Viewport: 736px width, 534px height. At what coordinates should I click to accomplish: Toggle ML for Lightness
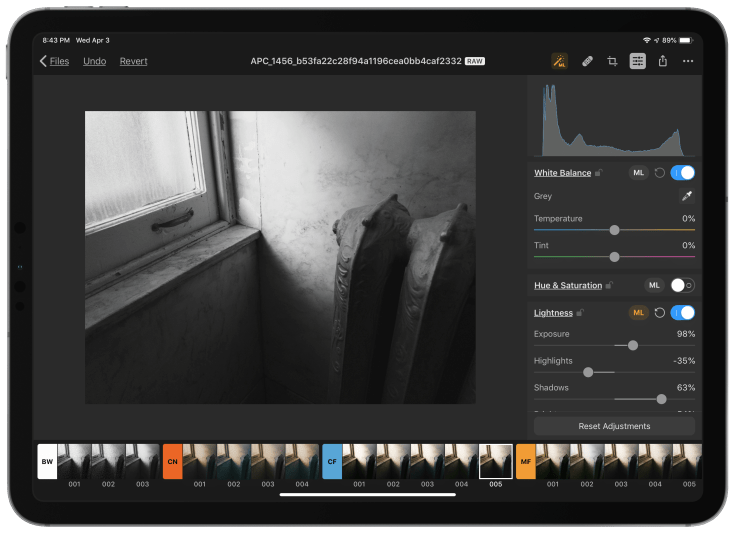coord(638,313)
